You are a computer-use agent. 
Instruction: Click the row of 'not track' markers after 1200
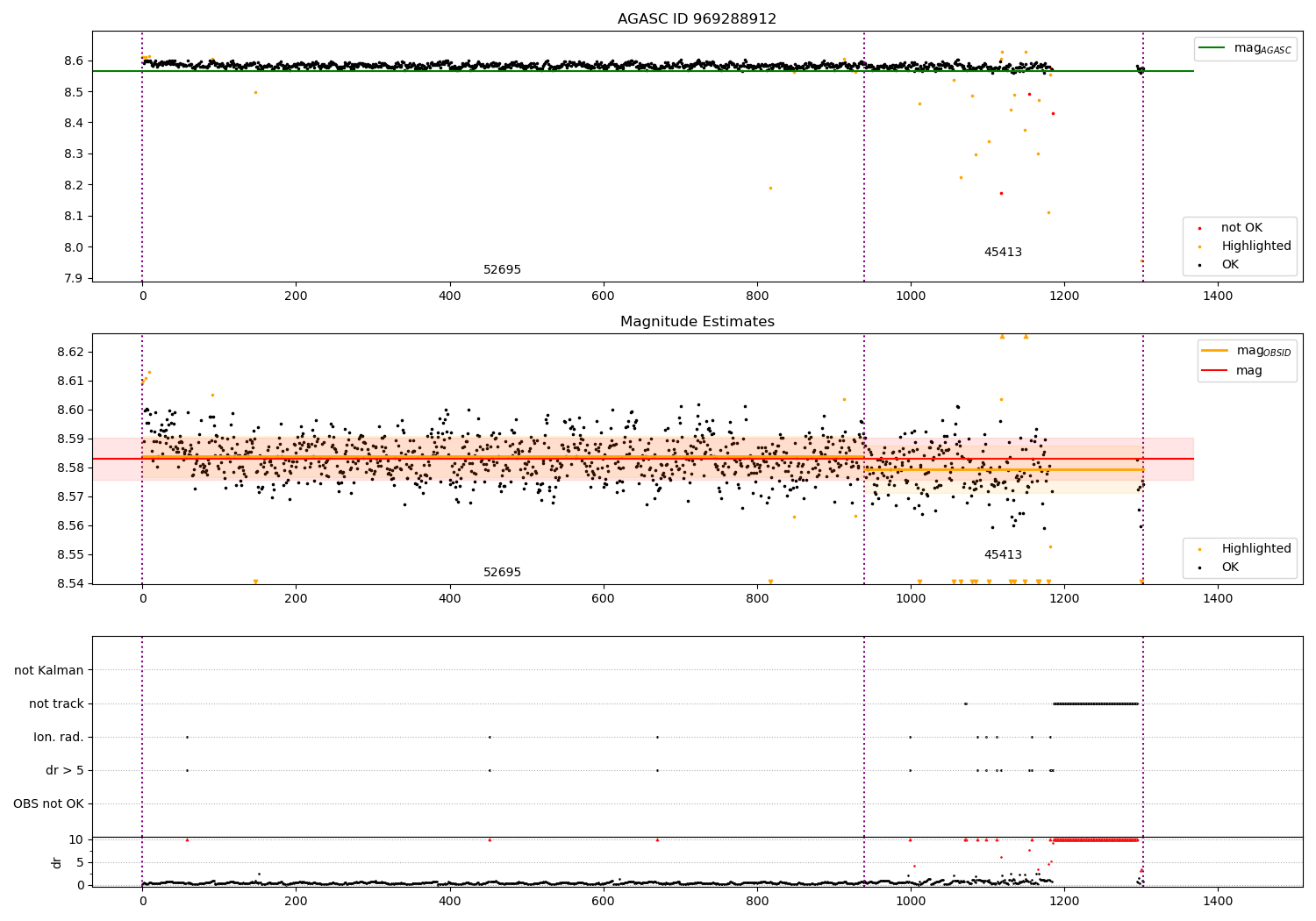[1096, 704]
